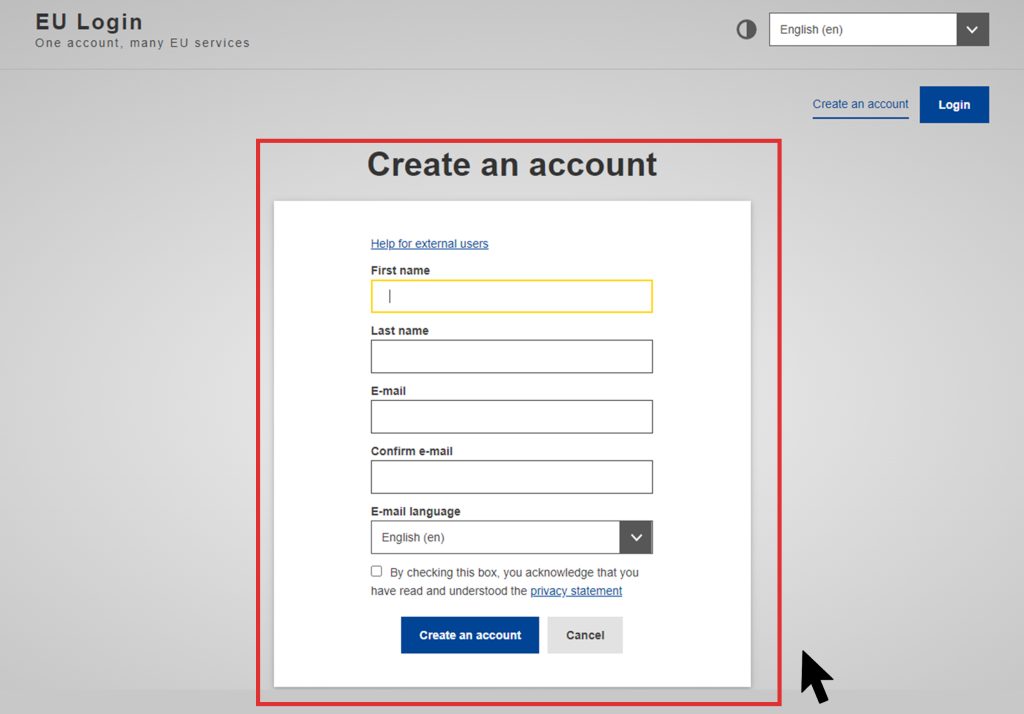Expand the E-mail language dropdown arrow
1024x714 pixels.
pyautogui.click(x=636, y=537)
